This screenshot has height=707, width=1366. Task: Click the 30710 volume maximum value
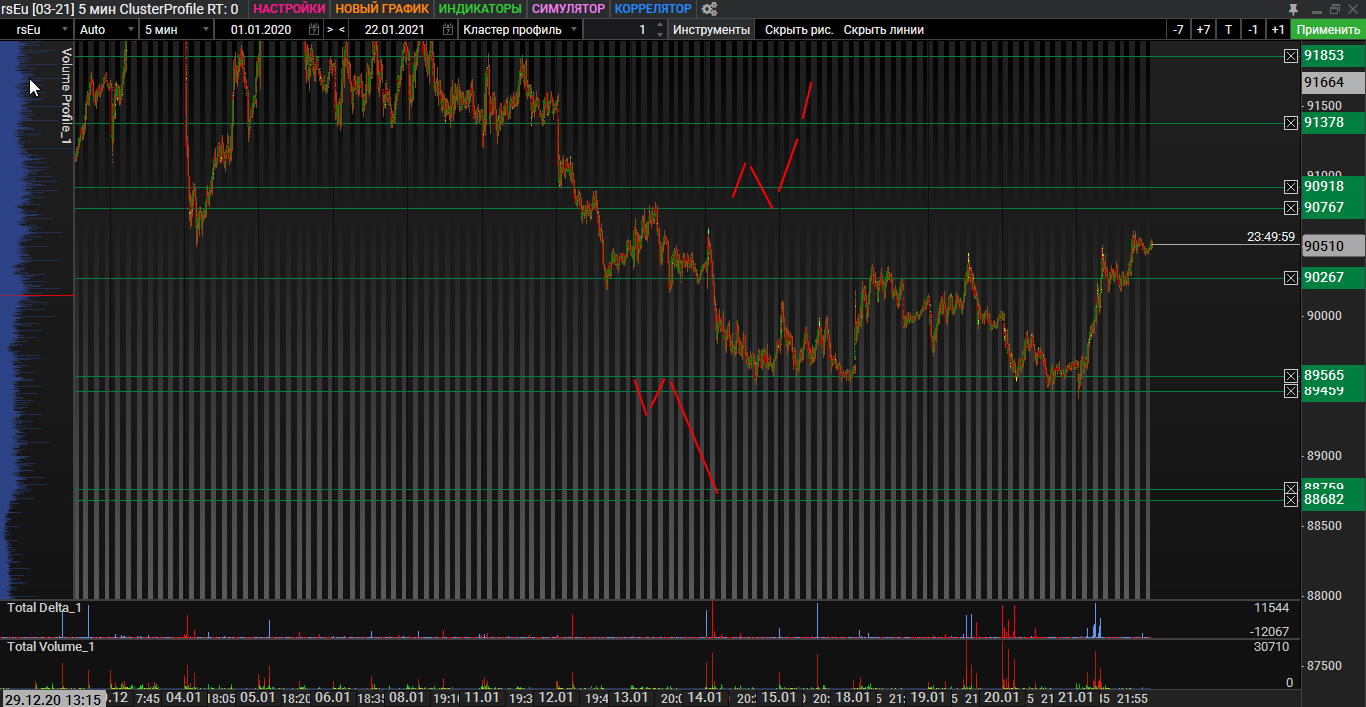1271,647
